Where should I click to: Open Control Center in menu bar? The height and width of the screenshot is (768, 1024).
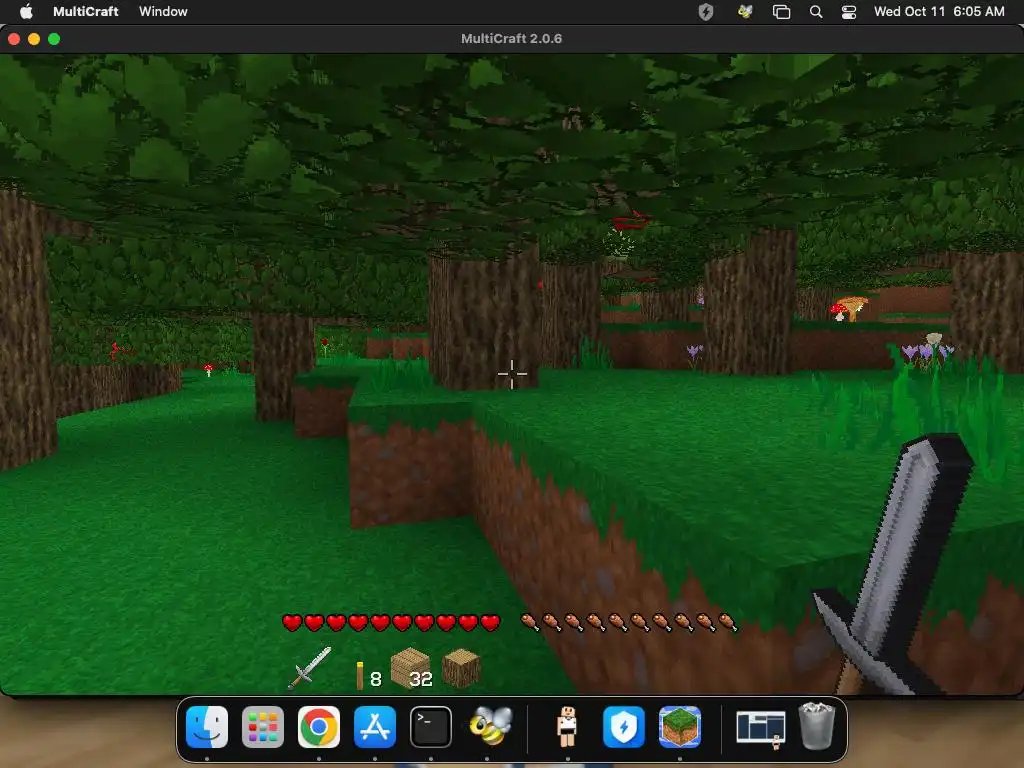point(848,12)
